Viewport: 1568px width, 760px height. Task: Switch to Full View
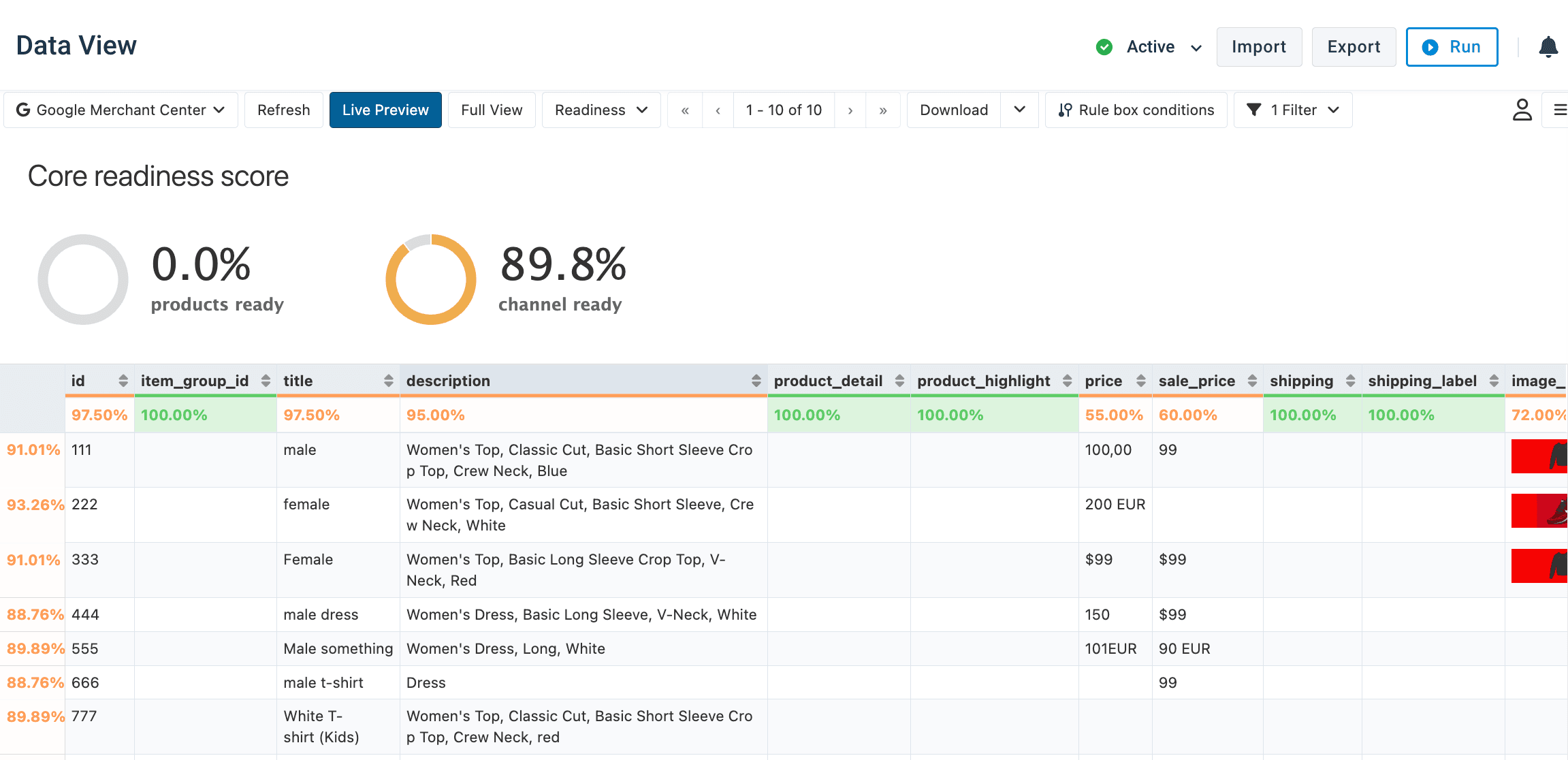(492, 110)
